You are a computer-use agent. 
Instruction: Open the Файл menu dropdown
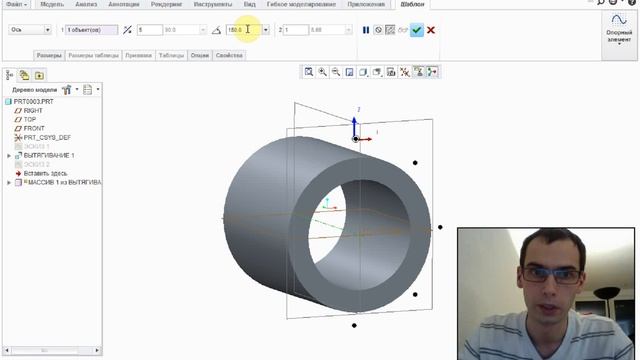pyautogui.click(x=17, y=4)
